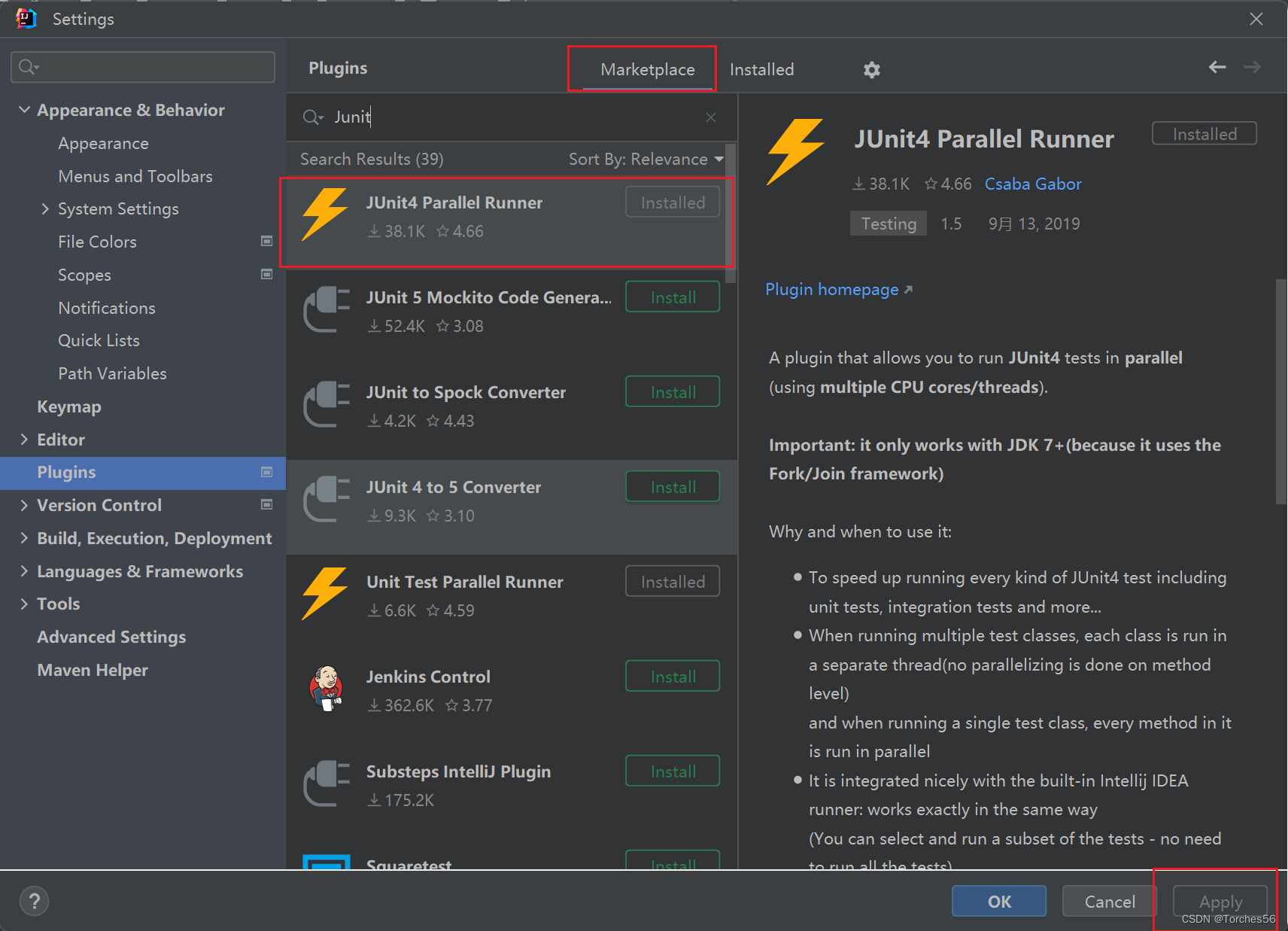Select Appearance in the settings tree

click(103, 143)
